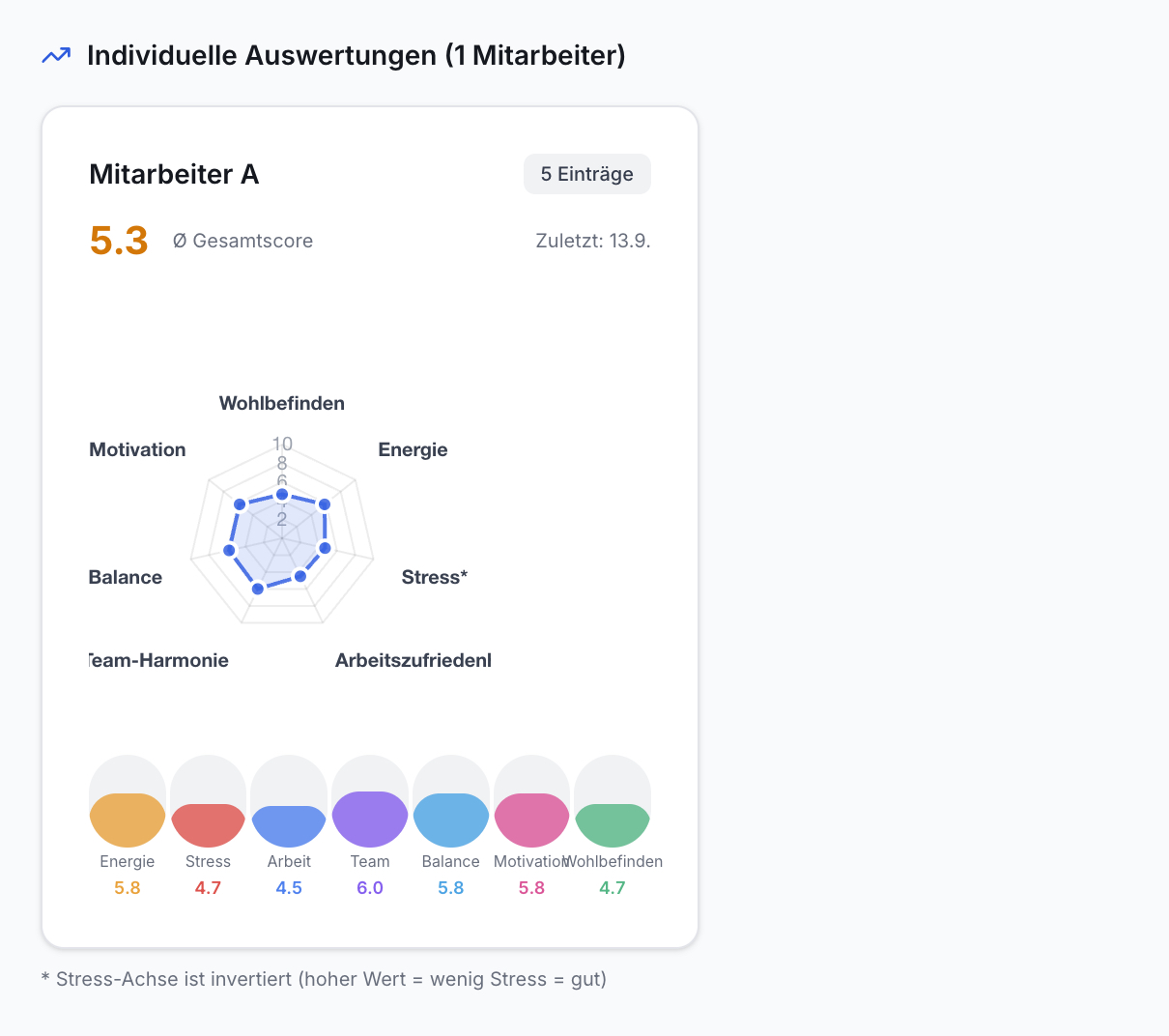
Task: Click the Motivation radar axis label
Action: (137, 449)
